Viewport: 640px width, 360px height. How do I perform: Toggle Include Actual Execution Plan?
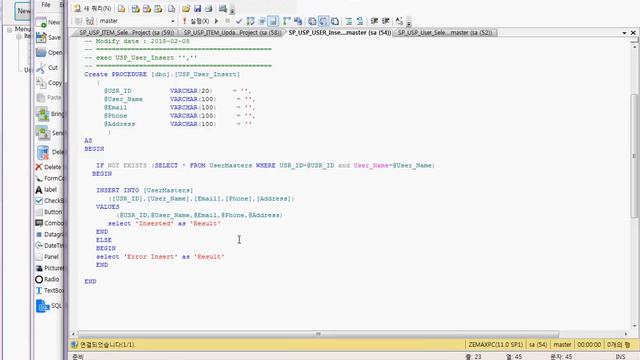click(x=287, y=21)
